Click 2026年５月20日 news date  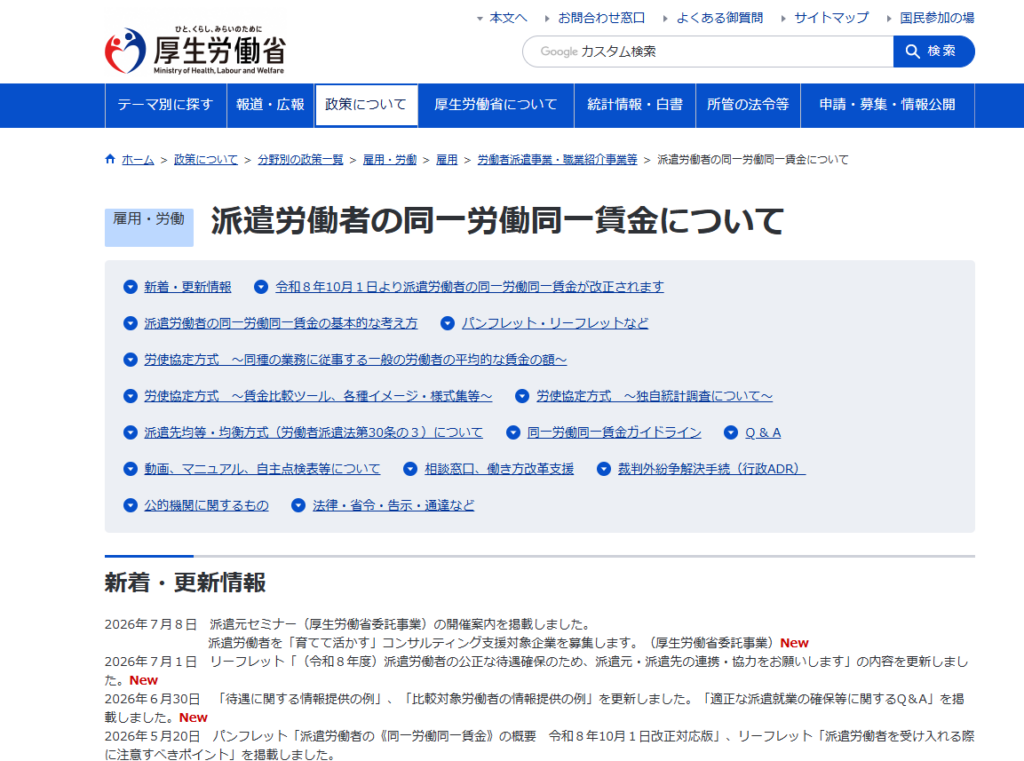click(152, 736)
